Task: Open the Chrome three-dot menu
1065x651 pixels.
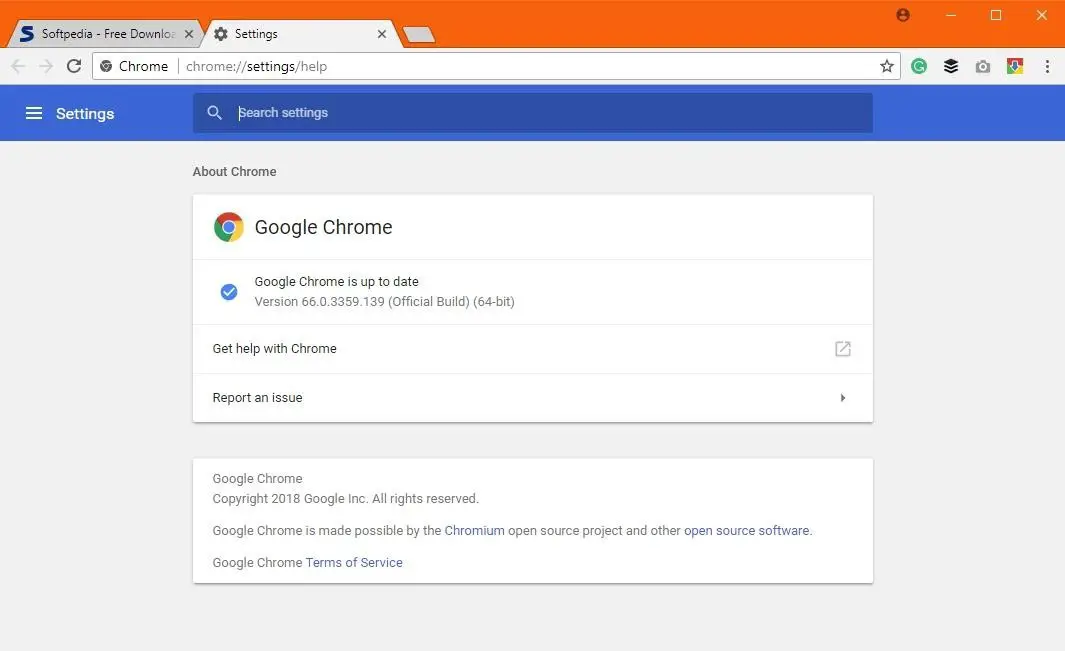Action: click(x=1047, y=66)
